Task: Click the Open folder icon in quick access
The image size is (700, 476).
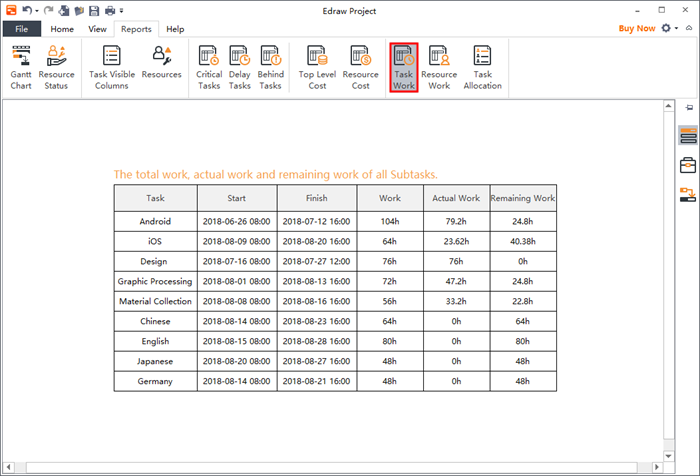Action: [79, 10]
